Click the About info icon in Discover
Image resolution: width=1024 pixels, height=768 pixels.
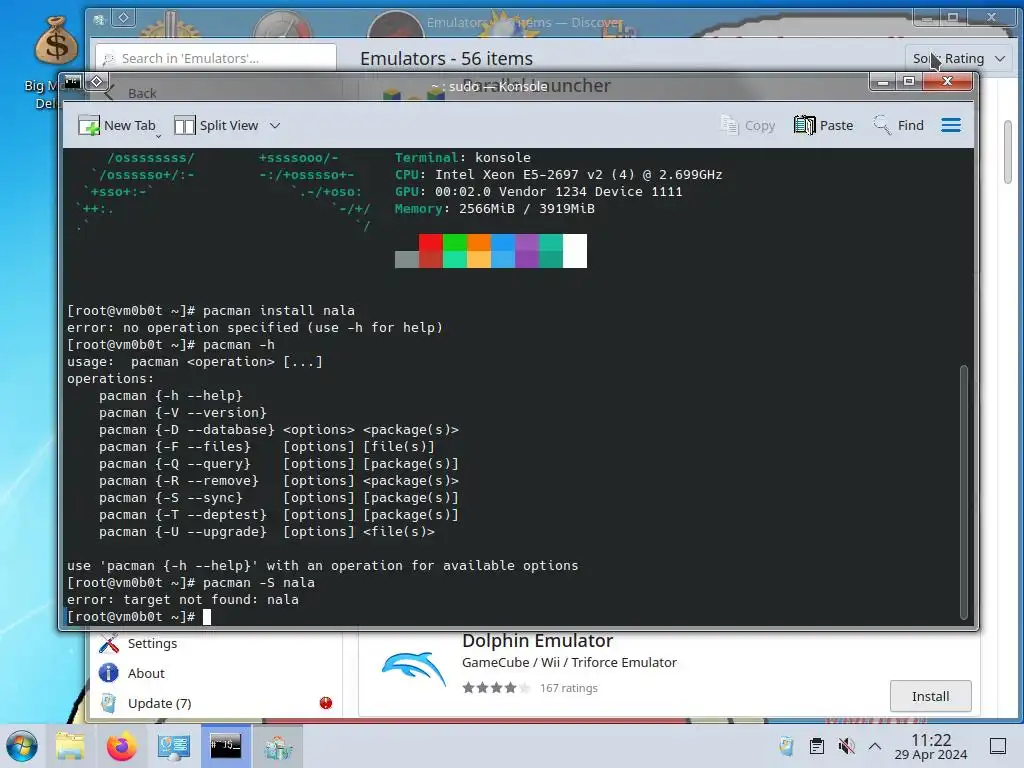point(108,673)
